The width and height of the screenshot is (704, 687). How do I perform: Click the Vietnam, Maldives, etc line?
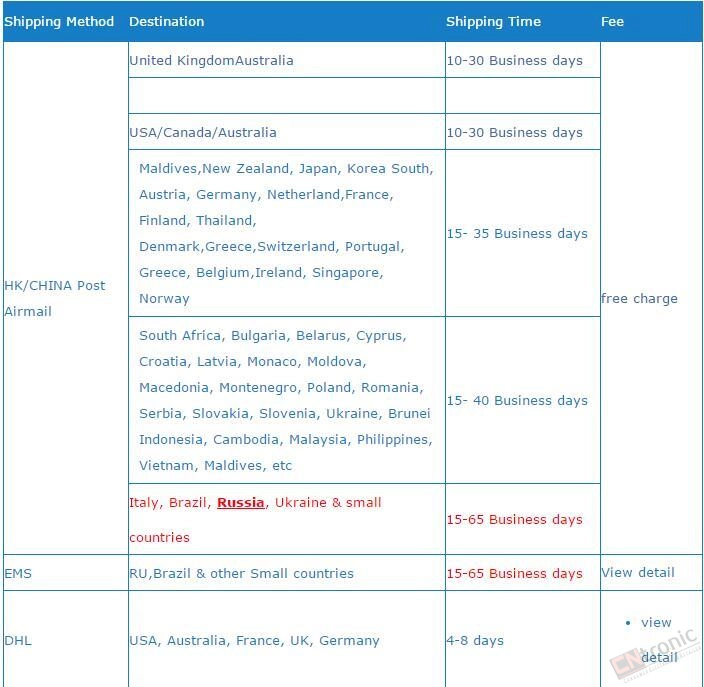pyautogui.click(x=216, y=465)
